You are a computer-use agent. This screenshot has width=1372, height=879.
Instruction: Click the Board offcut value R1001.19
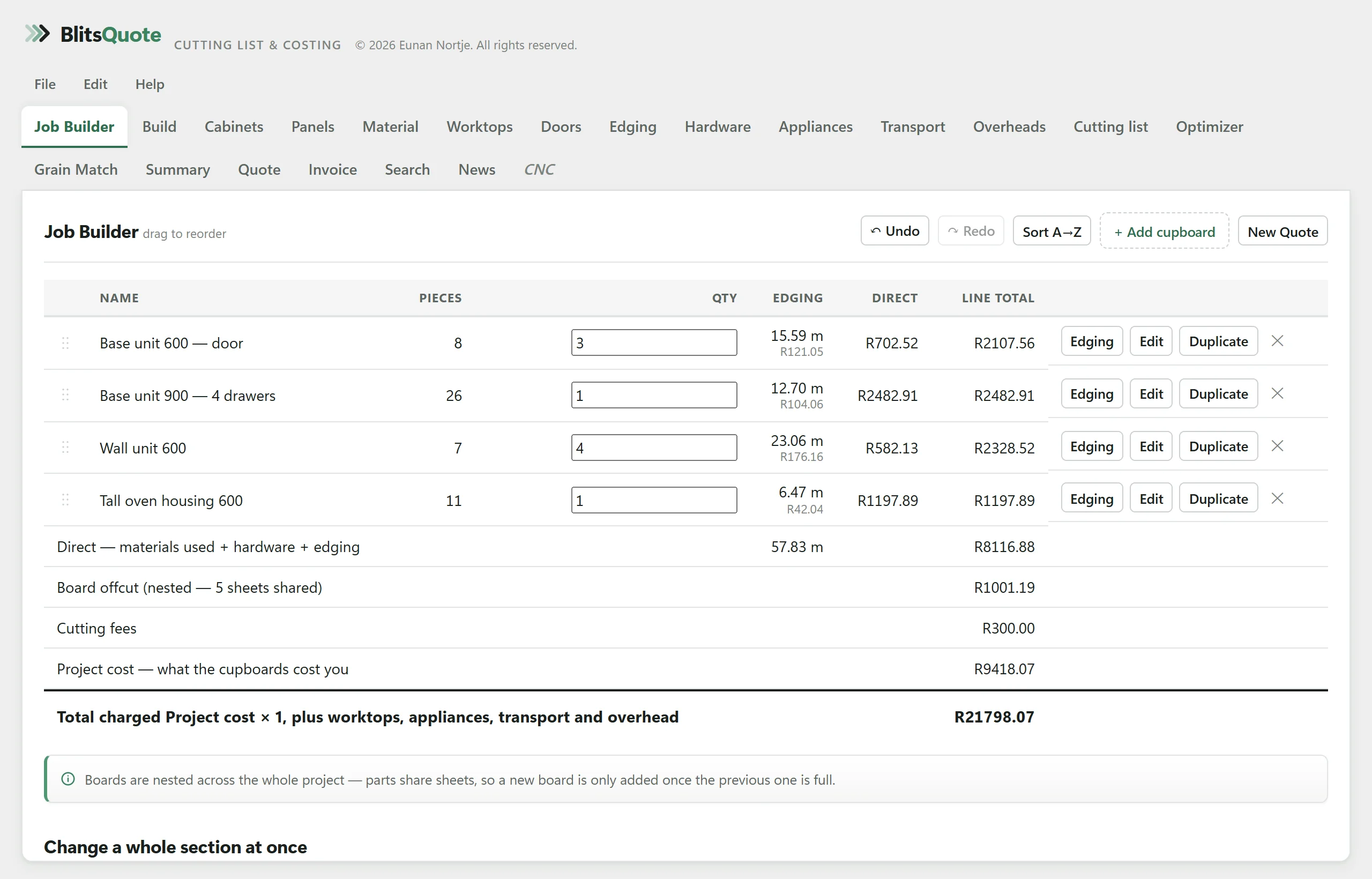pyautogui.click(x=1004, y=587)
